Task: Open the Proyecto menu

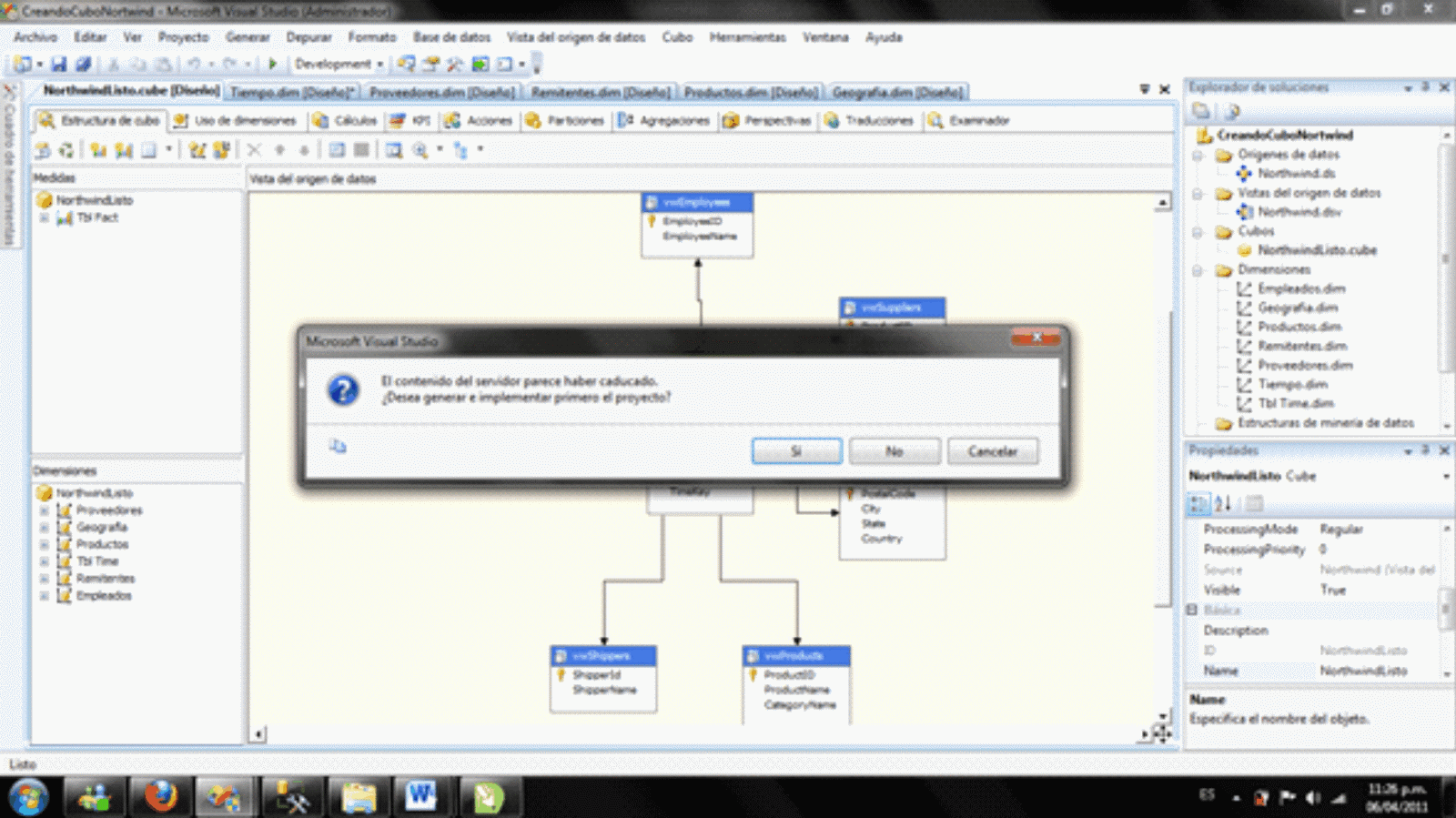Action: click(183, 37)
